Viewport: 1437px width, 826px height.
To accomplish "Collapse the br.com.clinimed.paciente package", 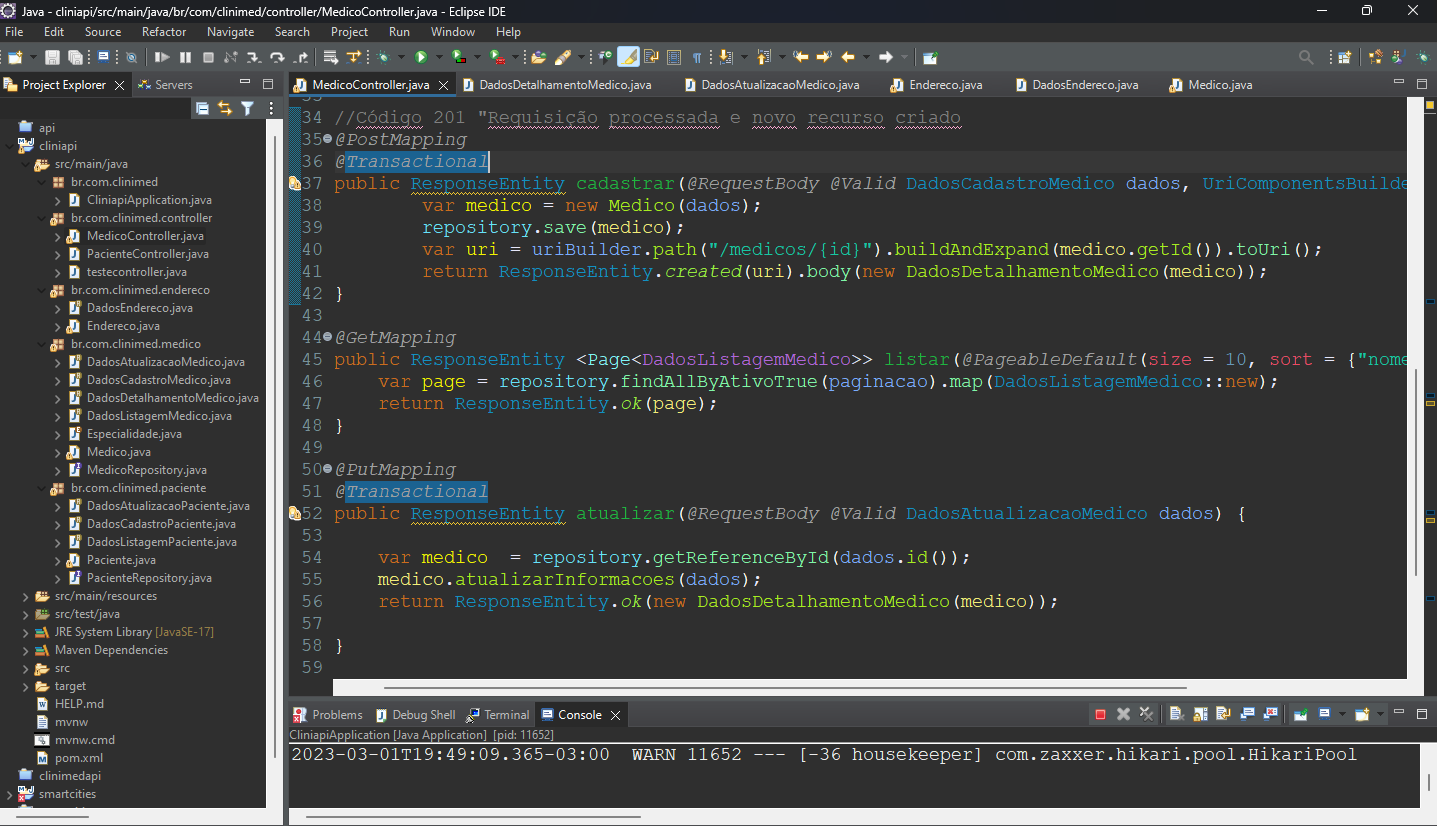I will click(42, 488).
